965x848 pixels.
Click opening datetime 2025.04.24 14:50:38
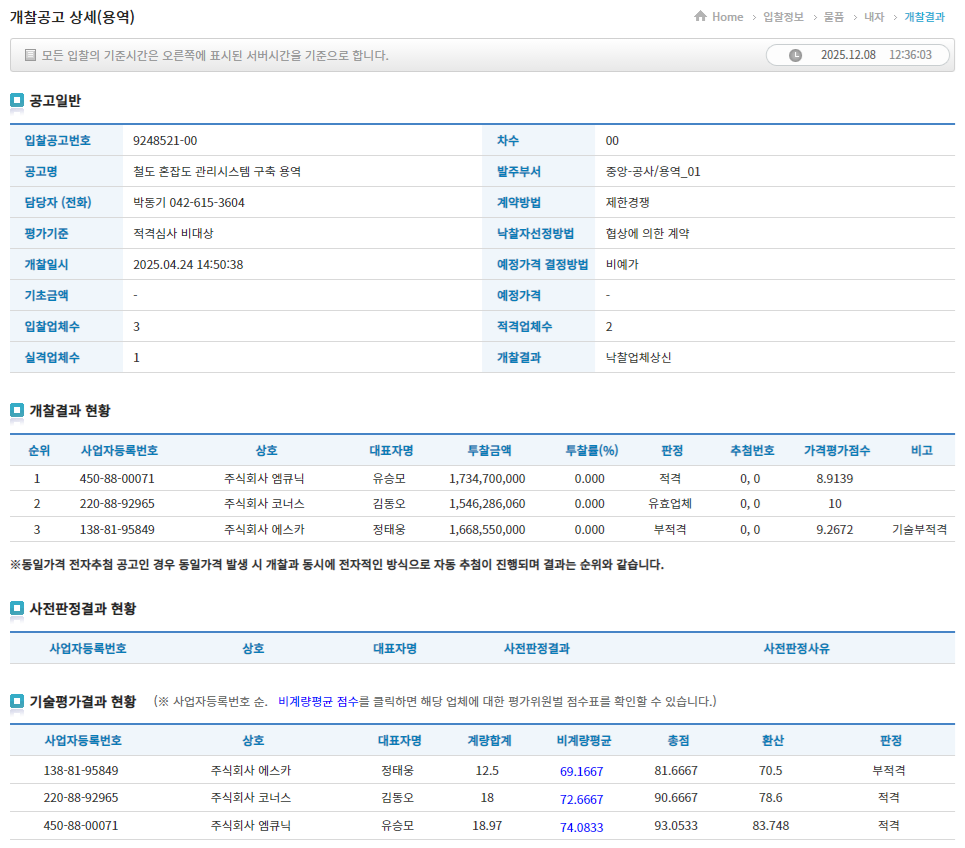click(x=188, y=265)
